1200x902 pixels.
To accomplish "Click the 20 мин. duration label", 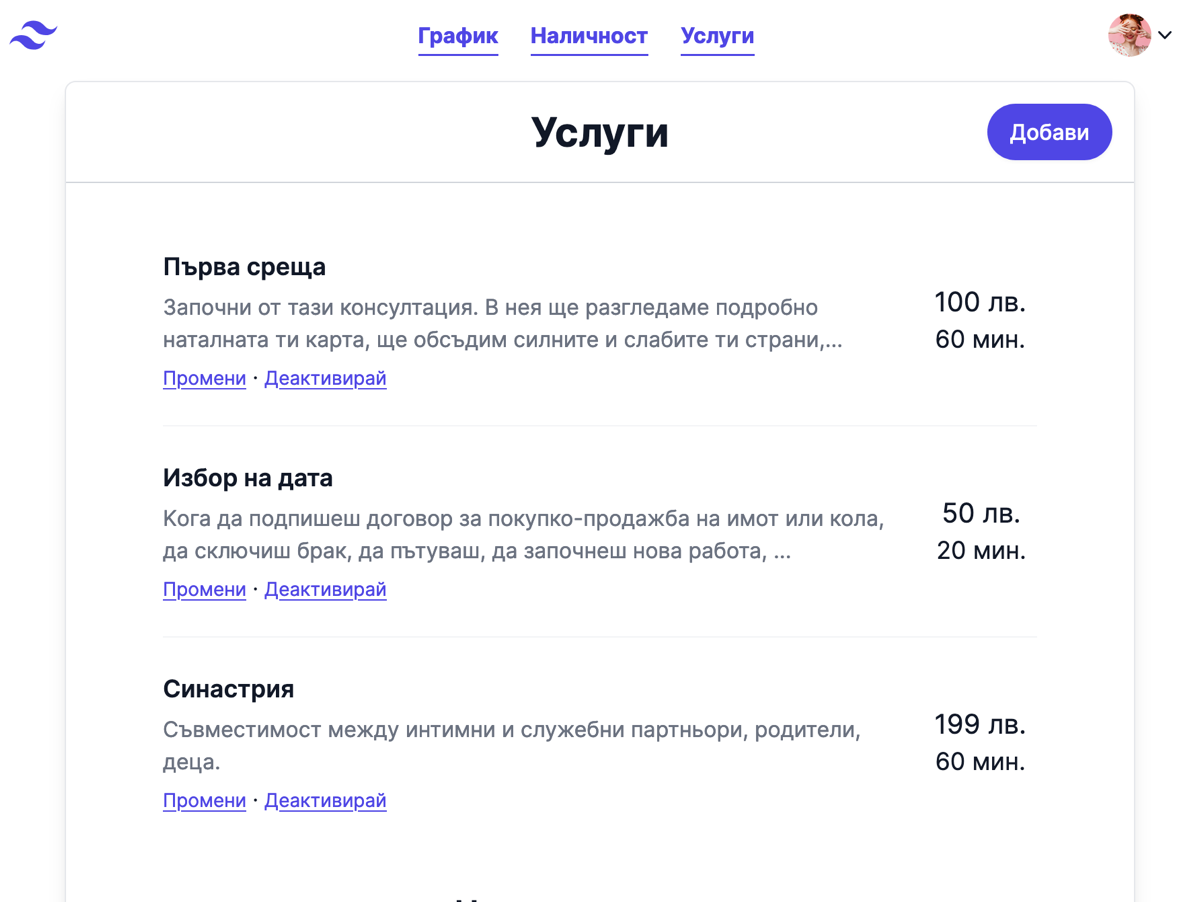I will coord(980,550).
